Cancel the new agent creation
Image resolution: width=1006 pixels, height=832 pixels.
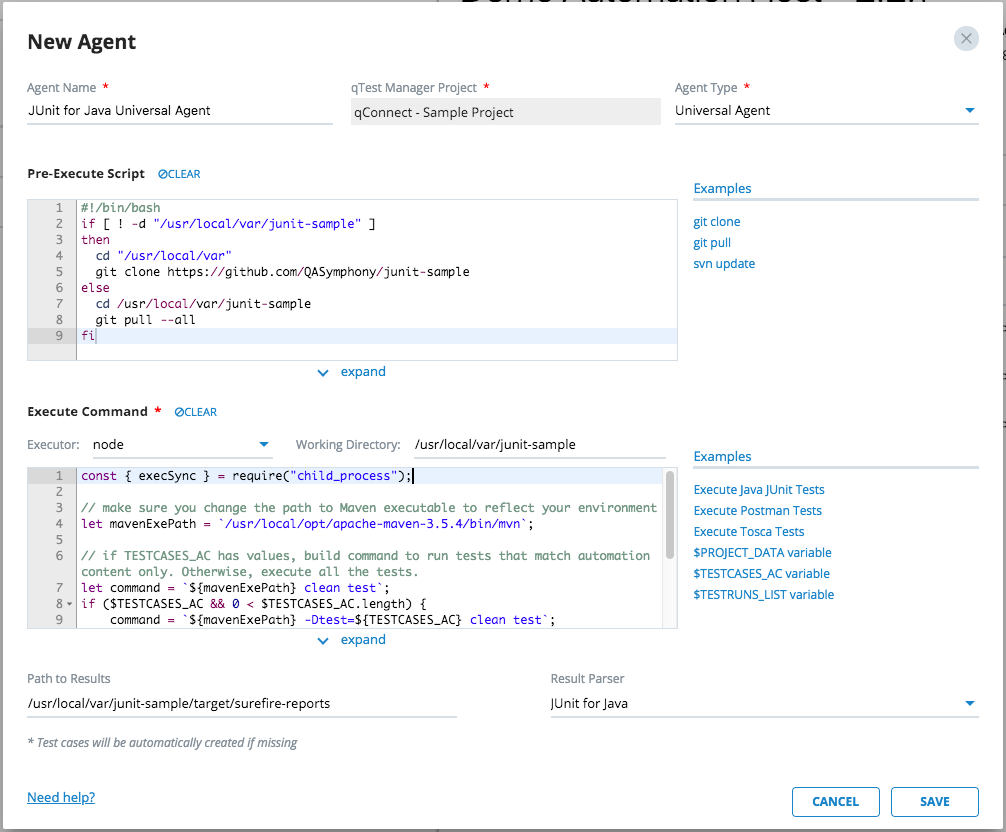(835, 802)
